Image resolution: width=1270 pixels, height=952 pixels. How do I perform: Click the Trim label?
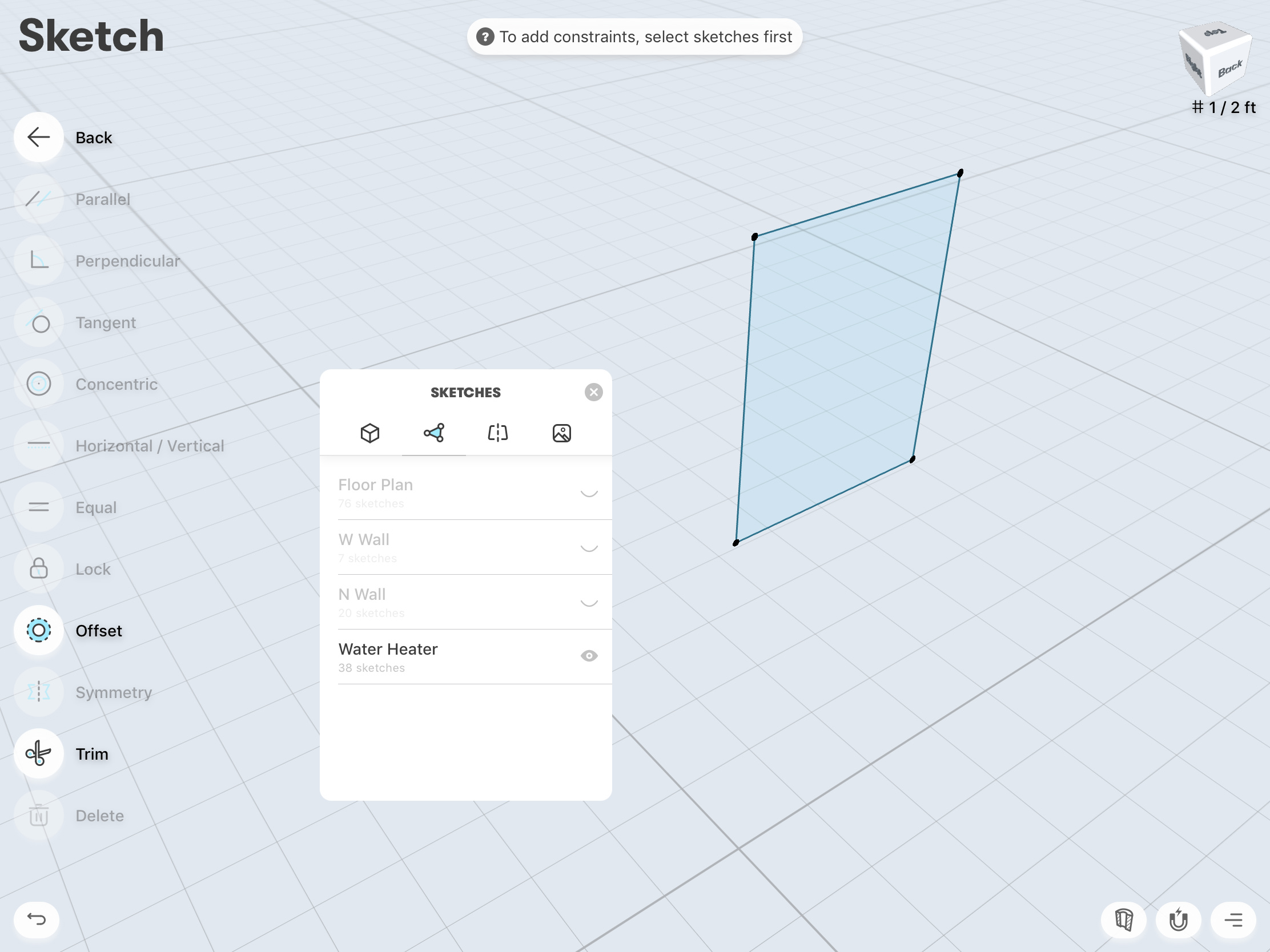[x=92, y=754]
